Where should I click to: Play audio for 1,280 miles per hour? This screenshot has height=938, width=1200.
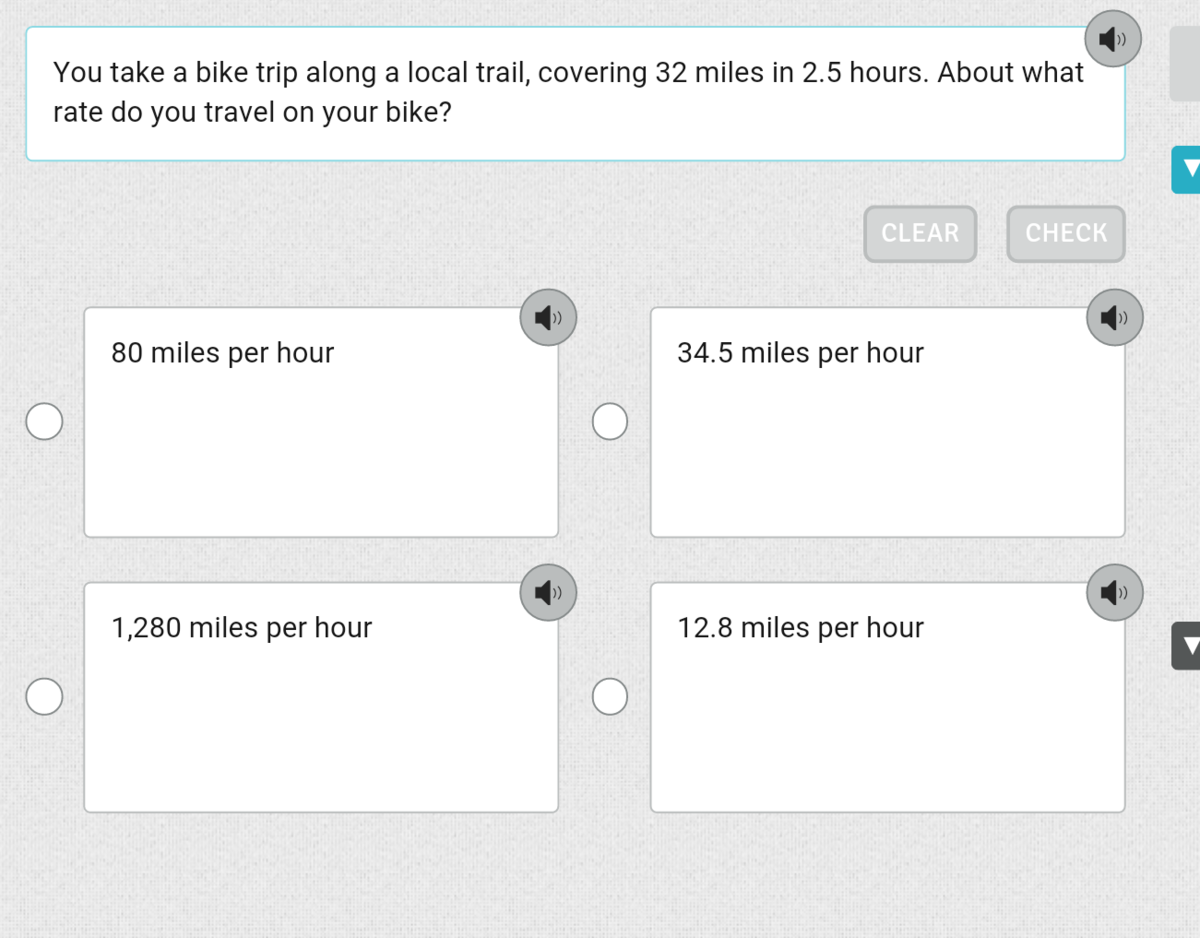[x=548, y=592]
